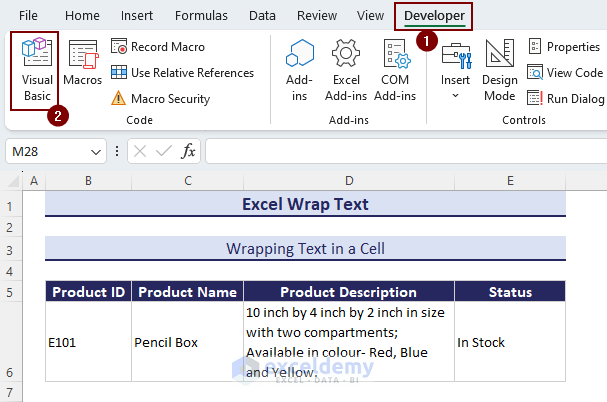Image resolution: width=607 pixels, height=402 pixels.
Task: Select the Developer tab
Action: pyautogui.click(x=434, y=15)
